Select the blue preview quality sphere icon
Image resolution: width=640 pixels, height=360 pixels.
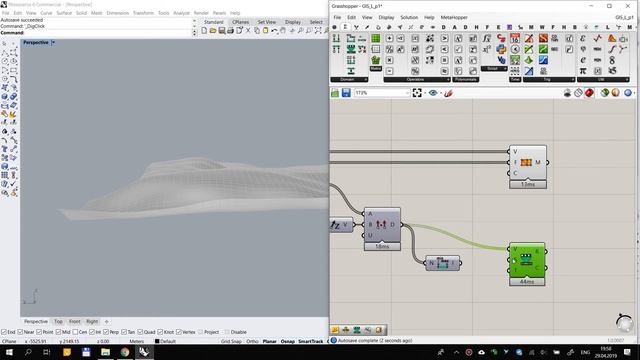click(628, 93)
